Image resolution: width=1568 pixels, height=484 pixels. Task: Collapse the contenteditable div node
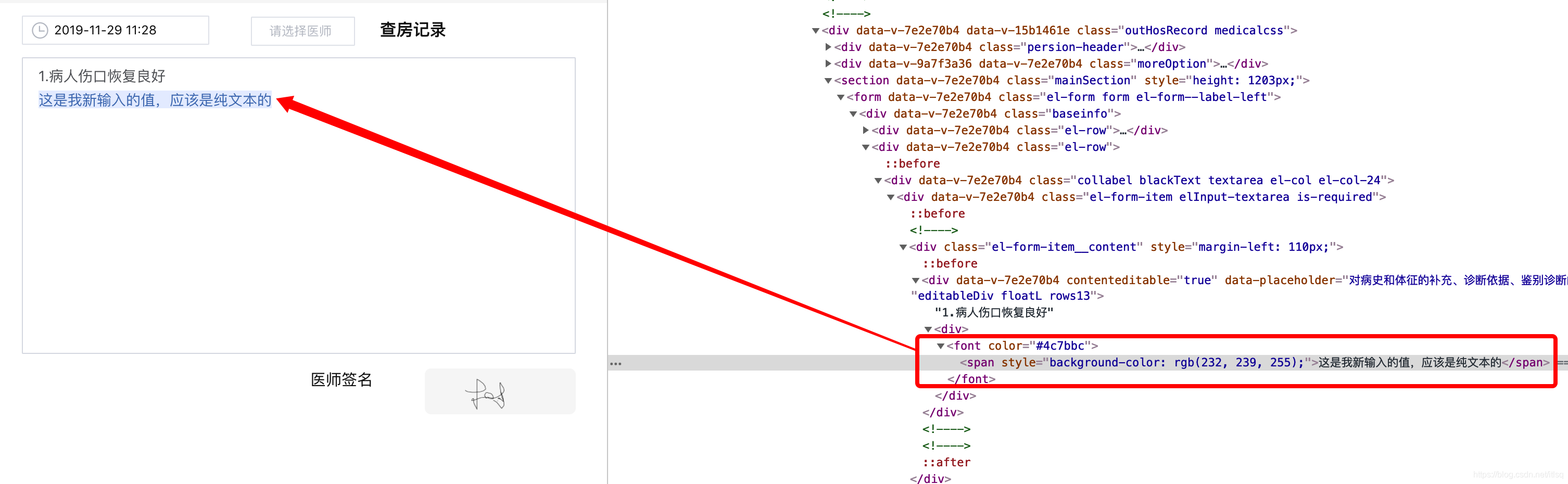[916, 280]
